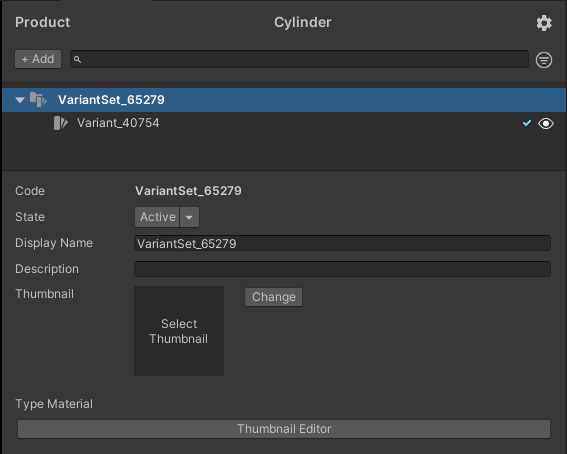
Task: Click the Type Material label
Action: pos(54,404)
